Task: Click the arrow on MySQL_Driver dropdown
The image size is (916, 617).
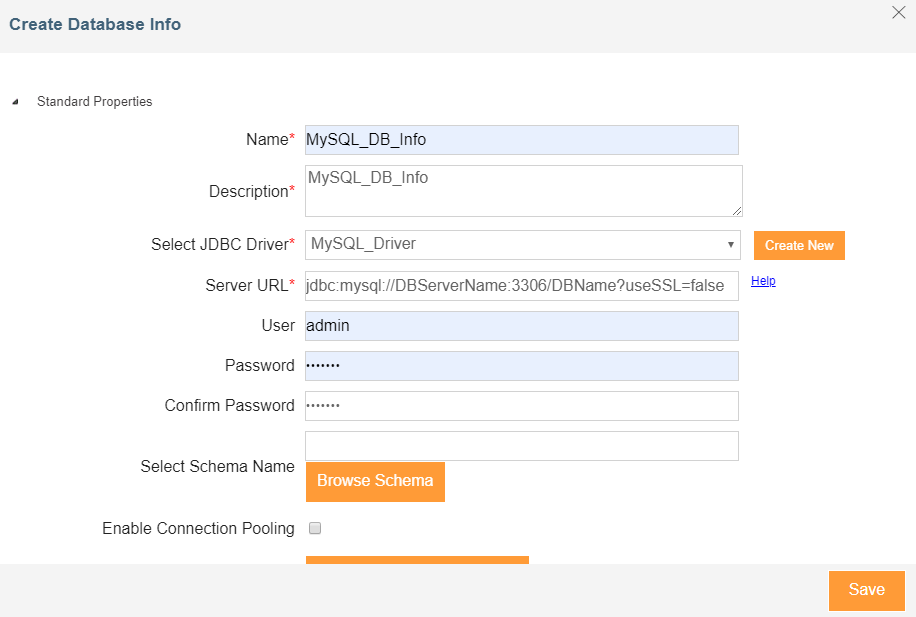Action: [x=730, y=244]
